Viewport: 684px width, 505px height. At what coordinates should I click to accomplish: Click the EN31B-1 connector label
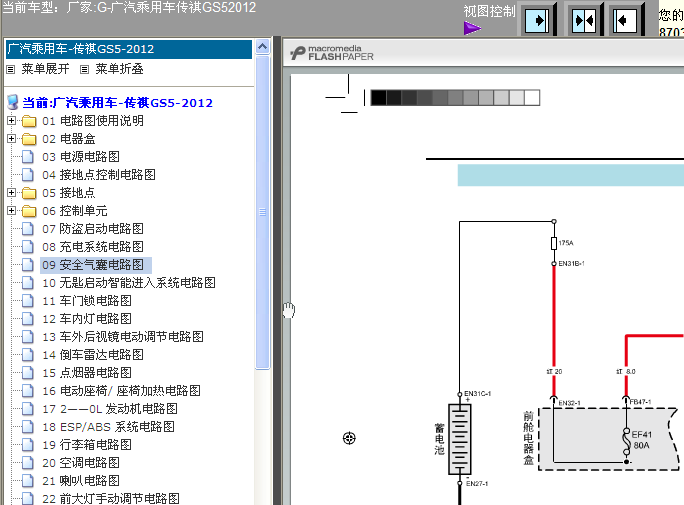point(571,264)
